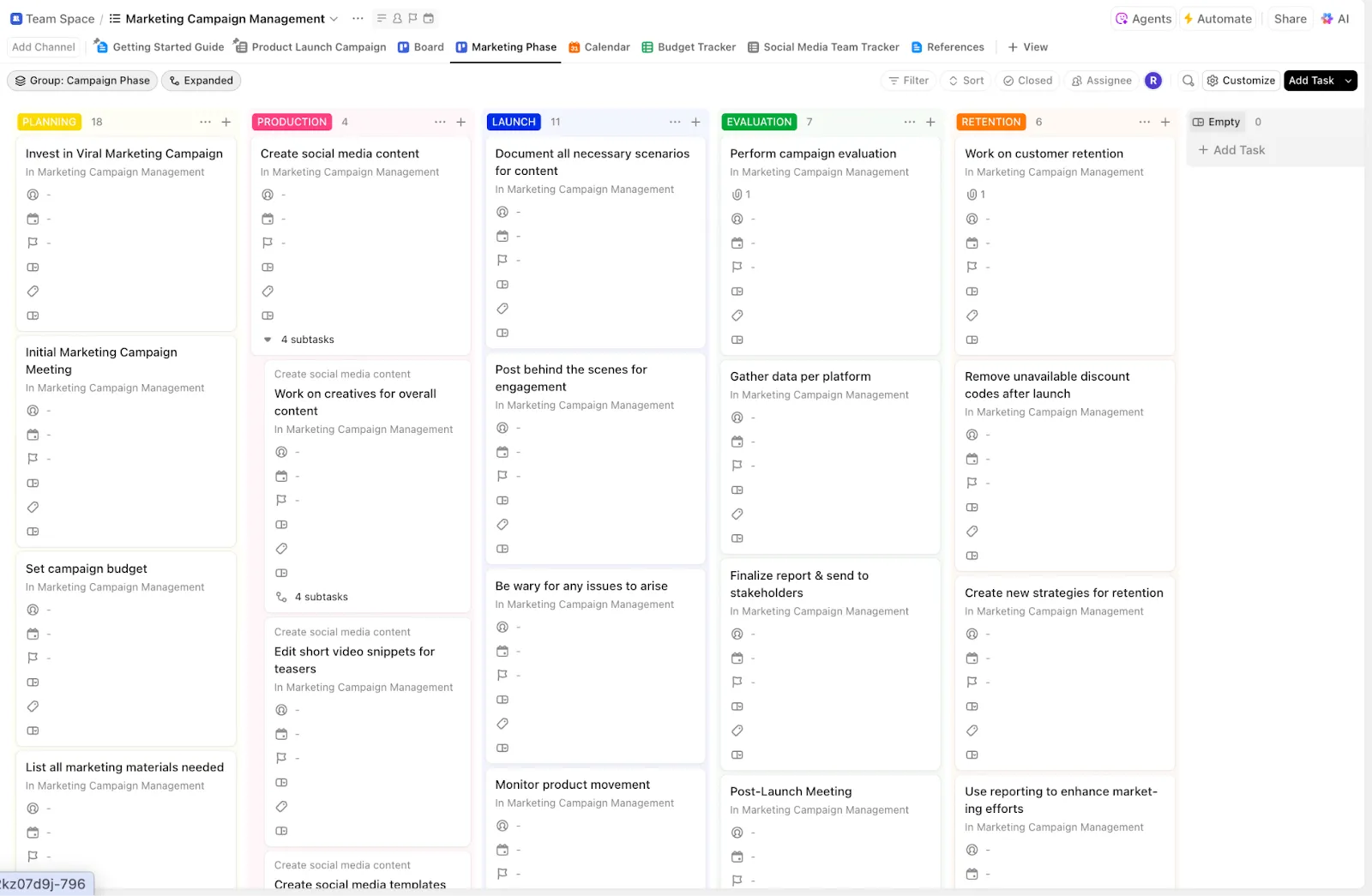1372x896 pixels.
Task: Click assignee icon on Be wary for any issues
Action: click(502, 627)
